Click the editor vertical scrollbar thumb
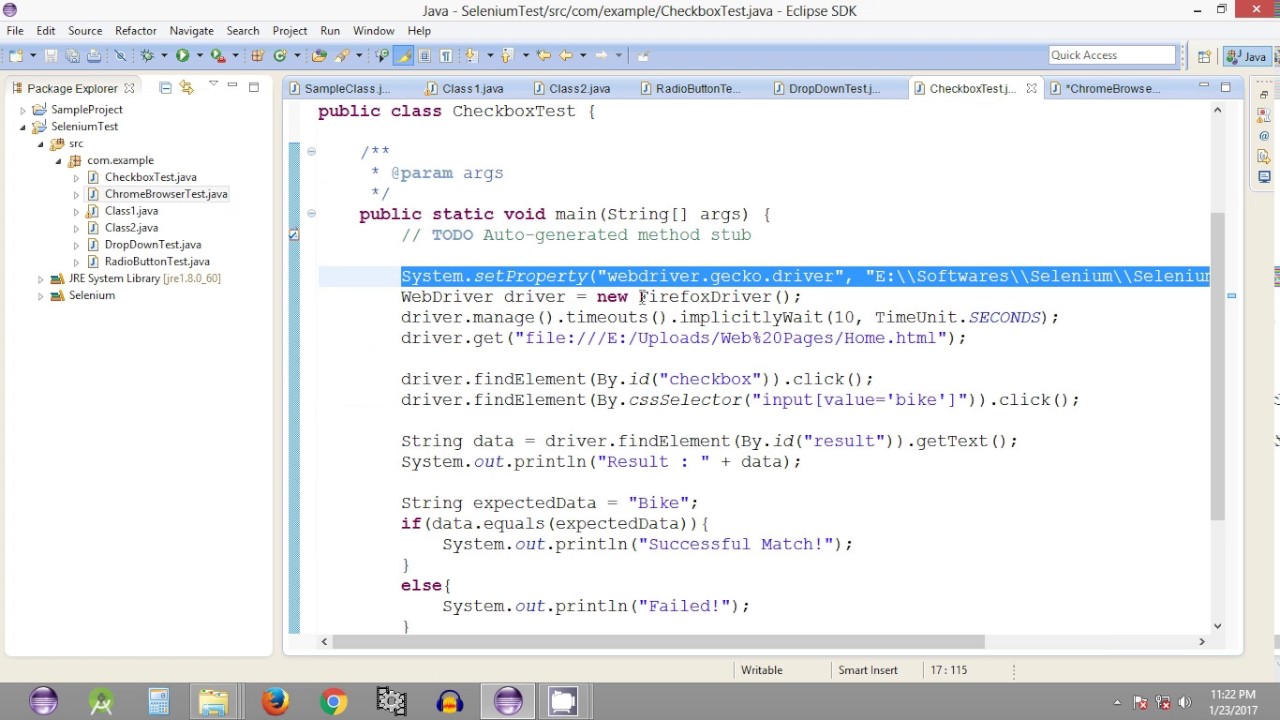1280x720 pixels. tap(1217, 365)
